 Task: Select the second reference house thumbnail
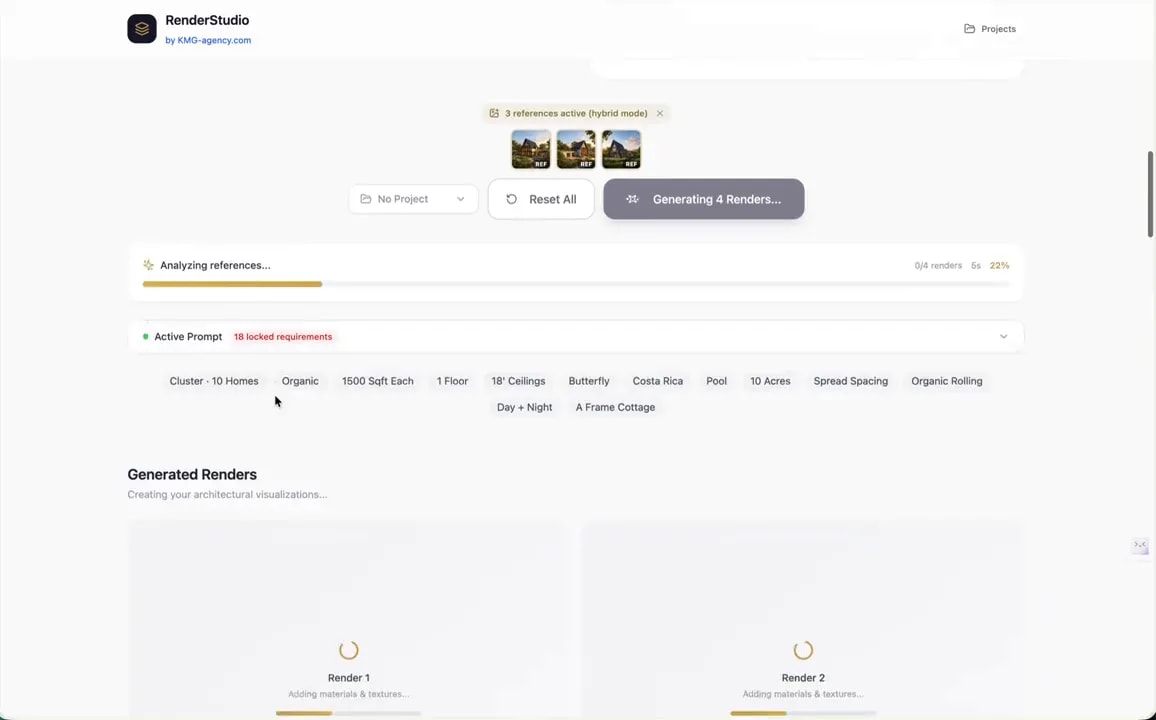click(576, 150)
